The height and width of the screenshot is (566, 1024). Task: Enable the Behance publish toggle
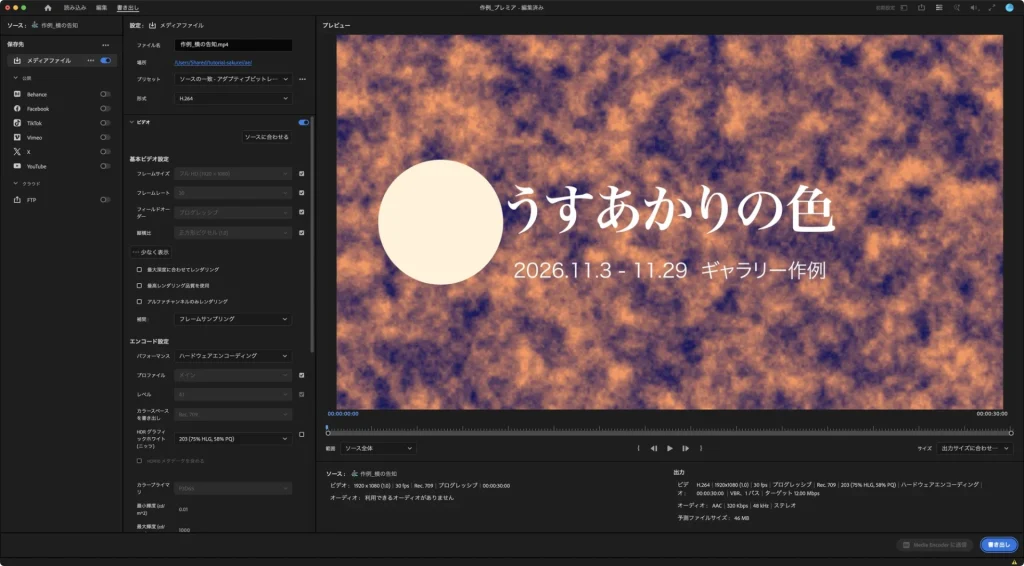105,94
